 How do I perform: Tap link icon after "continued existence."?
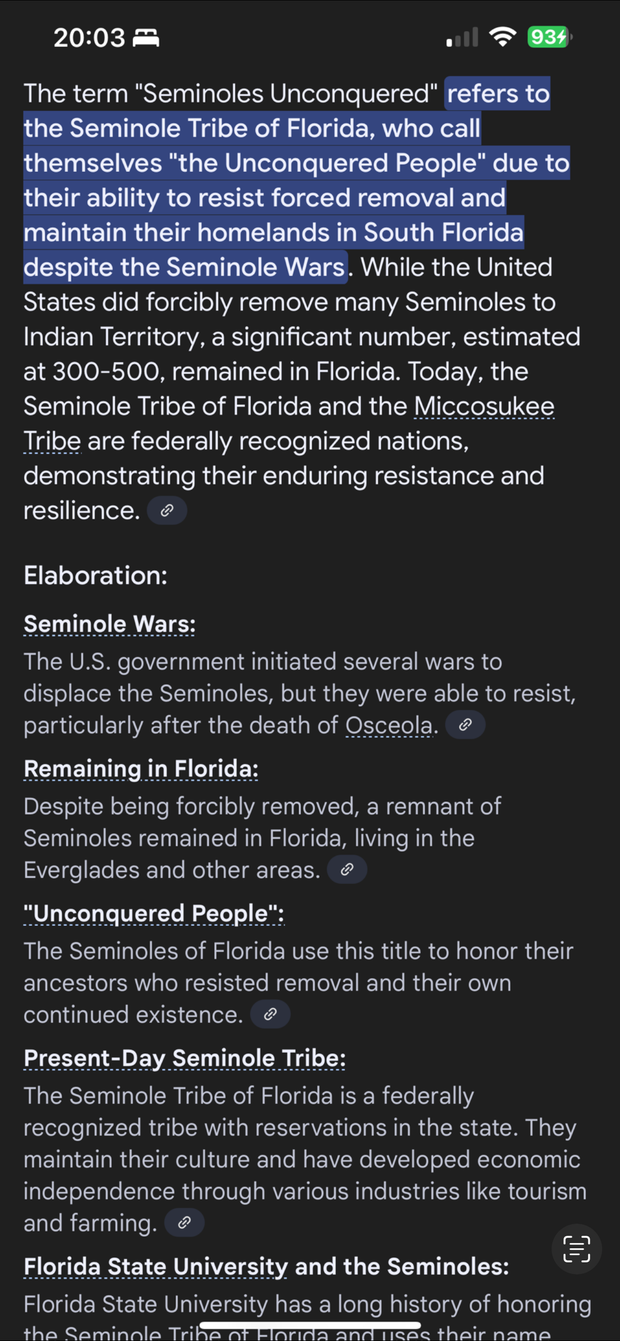pos(270,1015)
